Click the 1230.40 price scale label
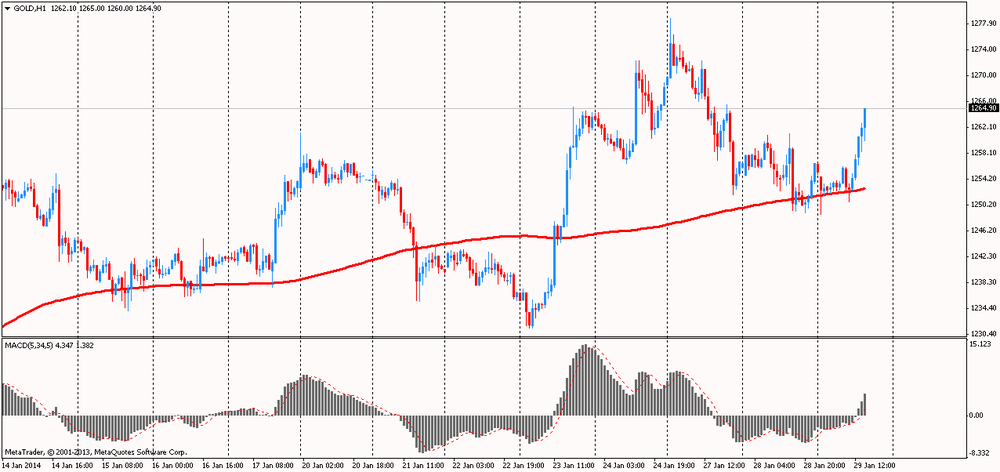The width and height of the screenshot is (1000, 472). (983, 333)
